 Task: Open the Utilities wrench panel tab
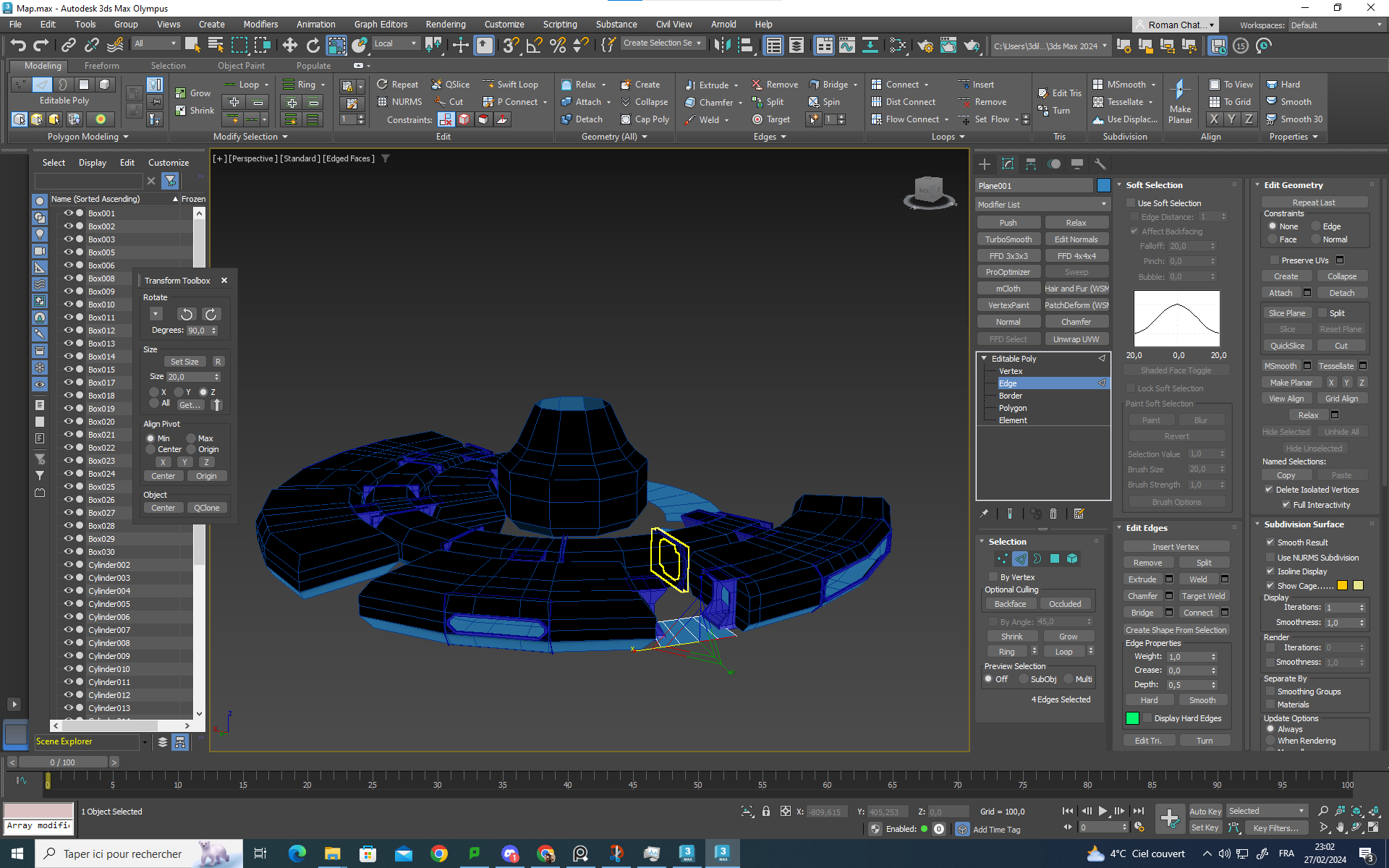click(x=1100, y=164)
